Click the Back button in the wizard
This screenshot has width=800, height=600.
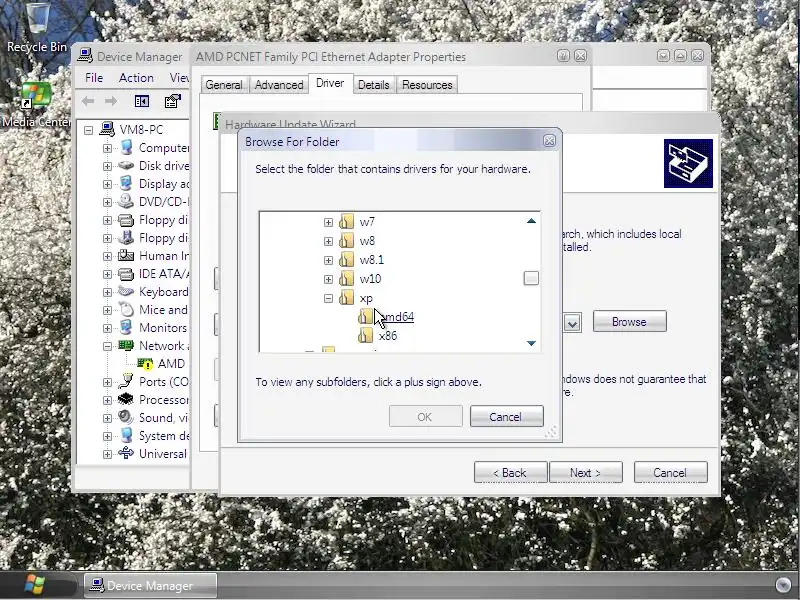coord(510,472)
